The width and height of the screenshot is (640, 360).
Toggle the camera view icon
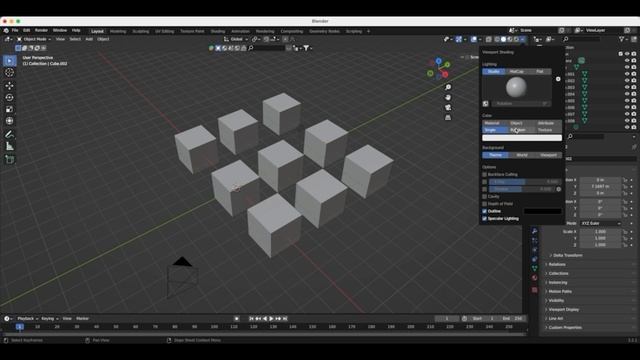[x=448, y=107]
